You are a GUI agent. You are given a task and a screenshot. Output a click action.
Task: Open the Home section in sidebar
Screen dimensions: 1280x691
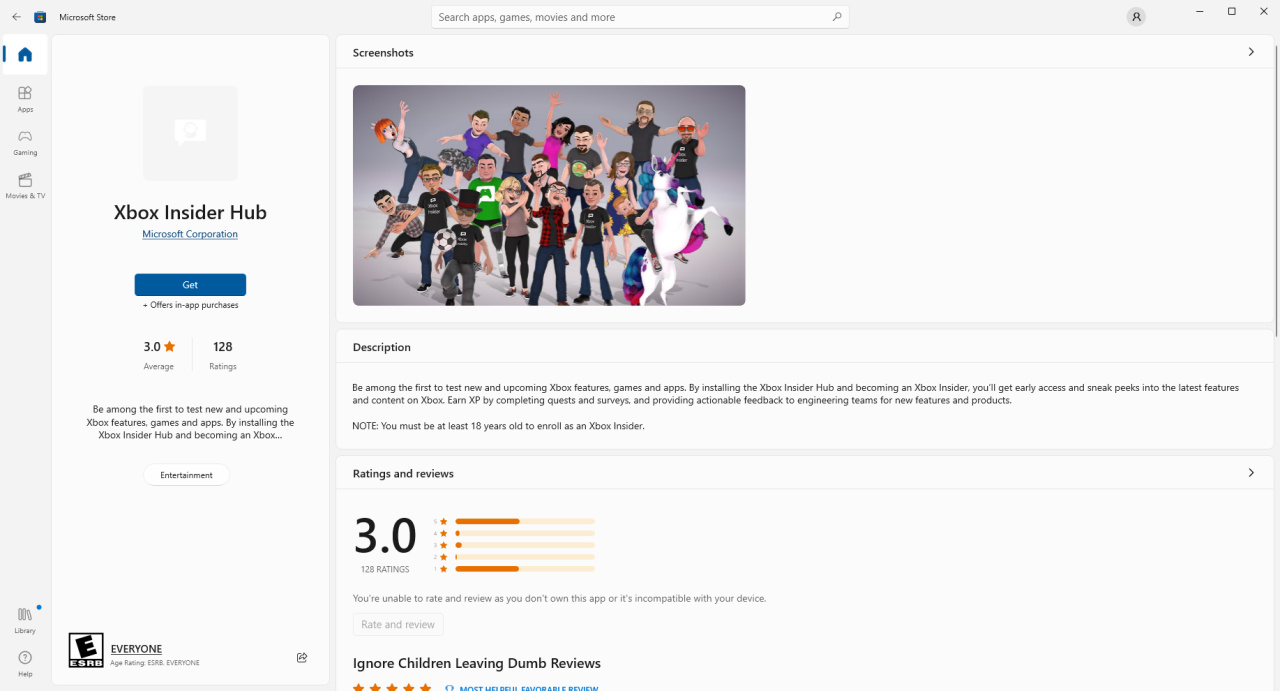pos(25,54)
